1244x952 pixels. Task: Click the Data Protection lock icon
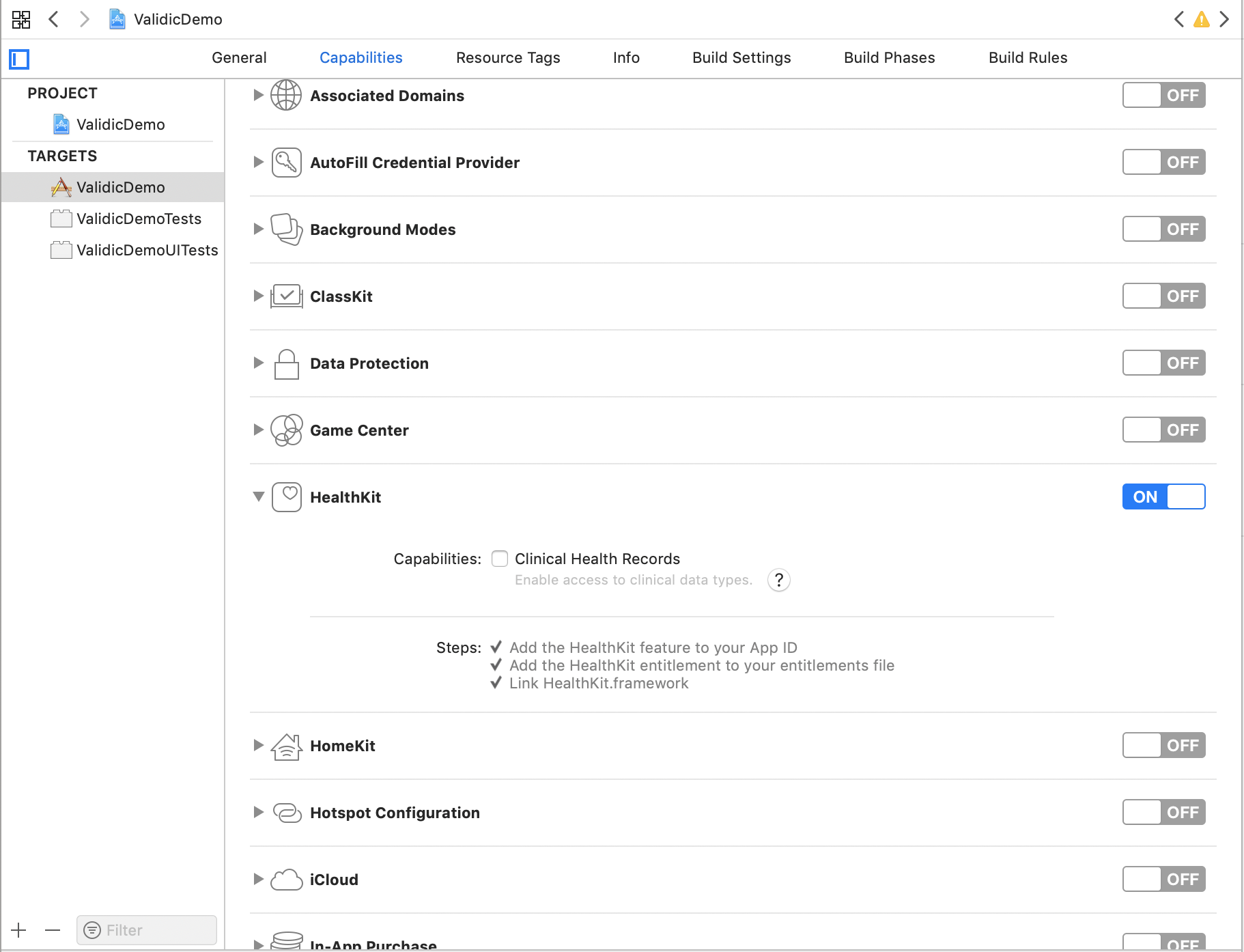(x=286, y=364)
